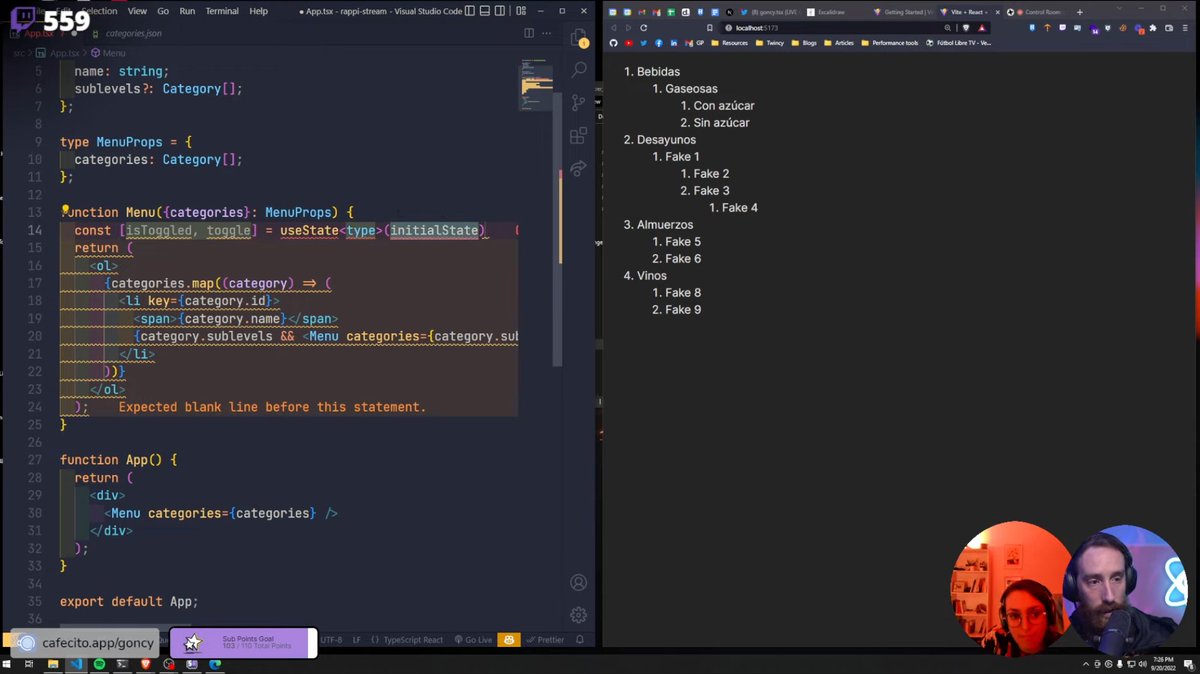Click the lightbulb quick-fix icon on line 13
This screenshot has height=674, width=1200.
click(66, 211)
